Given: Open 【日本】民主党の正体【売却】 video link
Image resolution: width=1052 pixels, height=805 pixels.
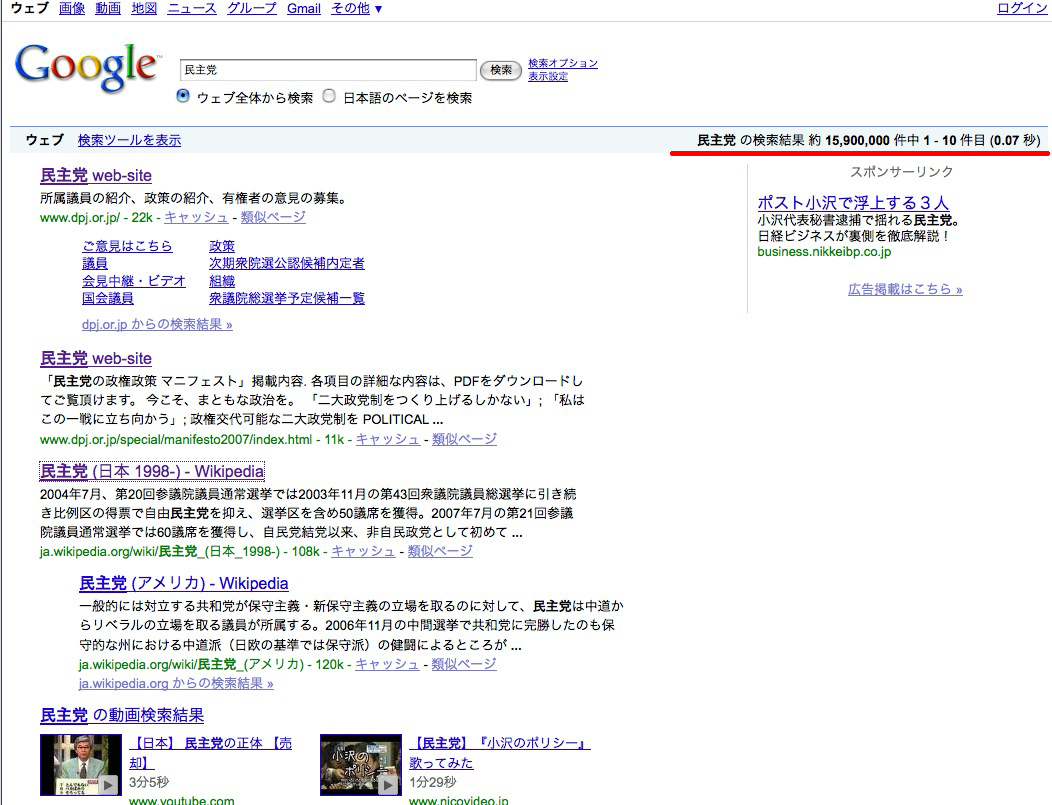Looking at the screenshot, I should click(x=210, y=753).
